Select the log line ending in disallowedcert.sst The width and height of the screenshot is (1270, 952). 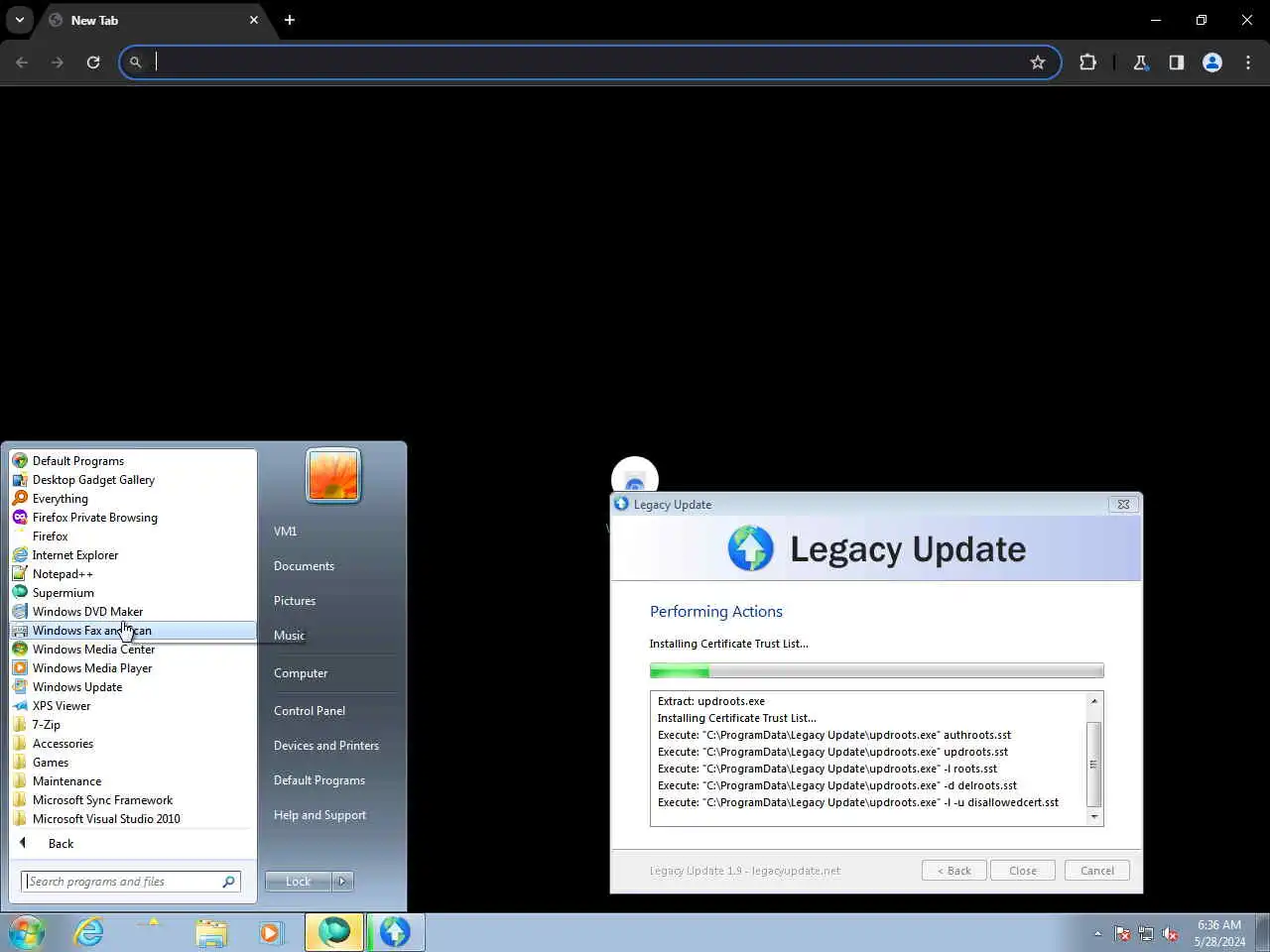858,802
